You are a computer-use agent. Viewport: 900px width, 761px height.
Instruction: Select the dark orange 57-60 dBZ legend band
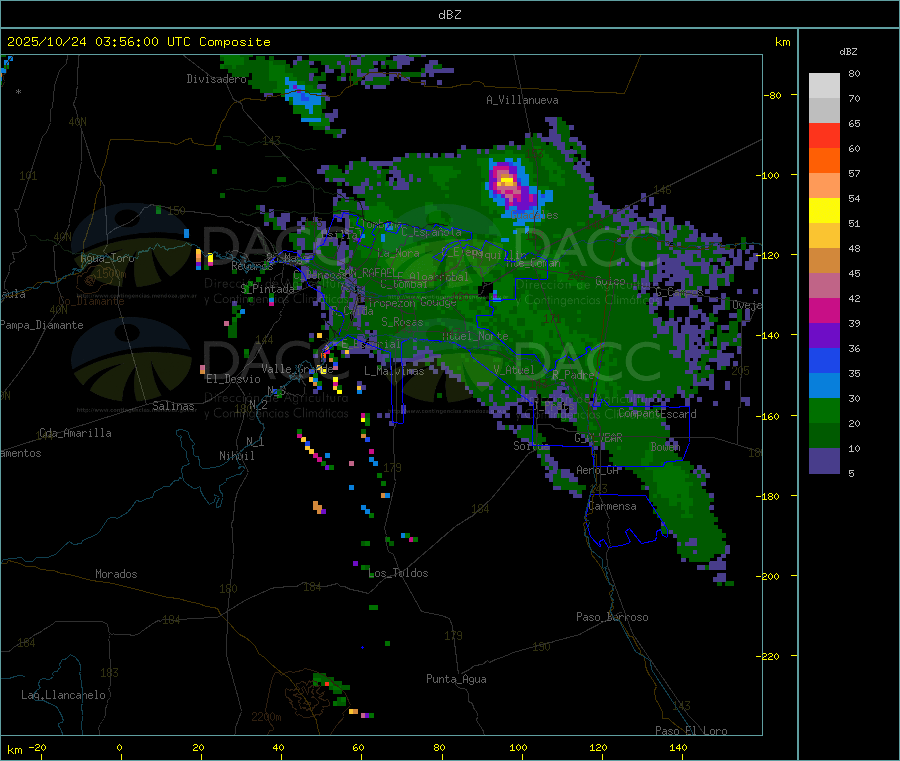(x=824, y=161)
